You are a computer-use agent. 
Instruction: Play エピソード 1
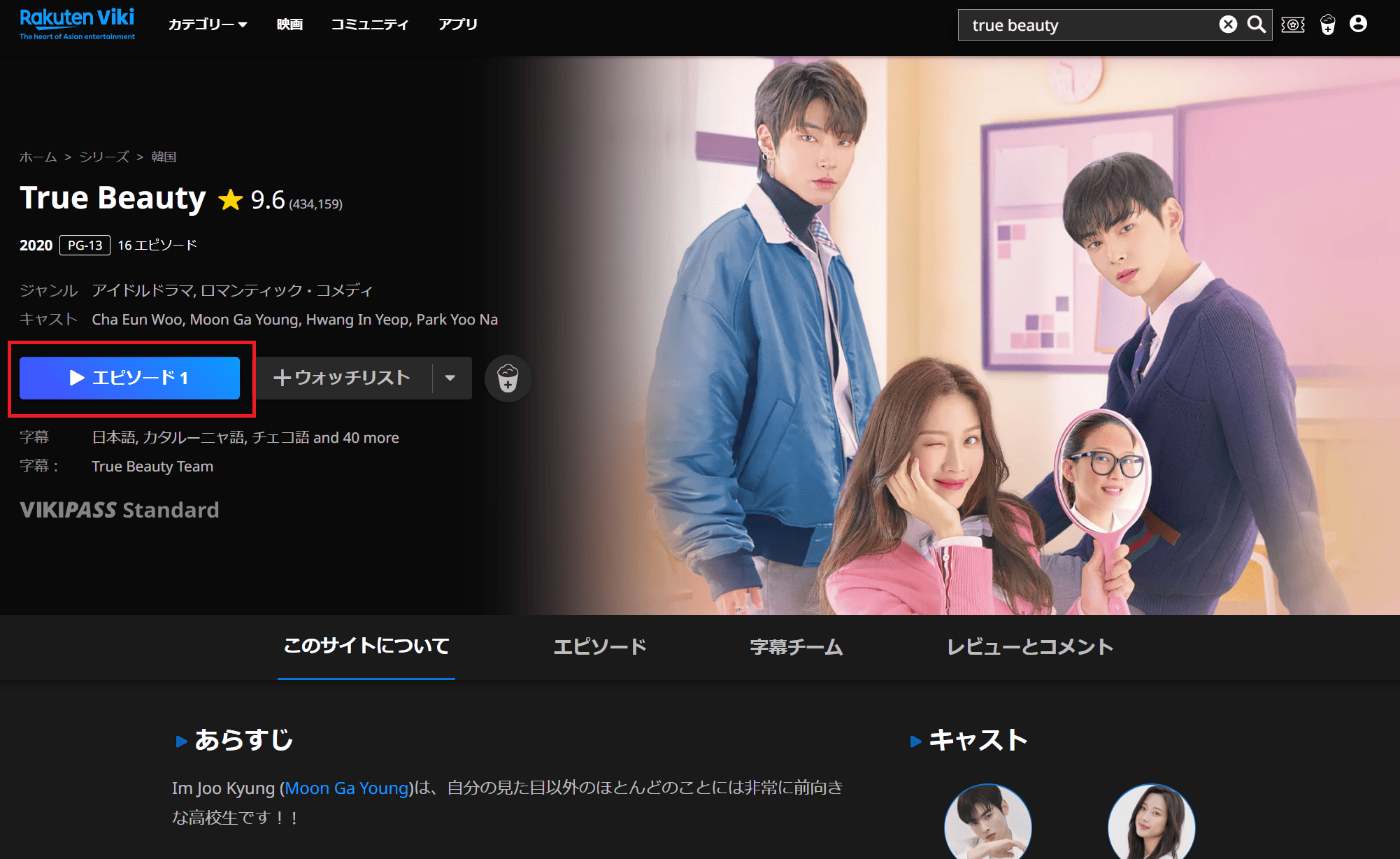pyautogui.click(x=129, y=378)
